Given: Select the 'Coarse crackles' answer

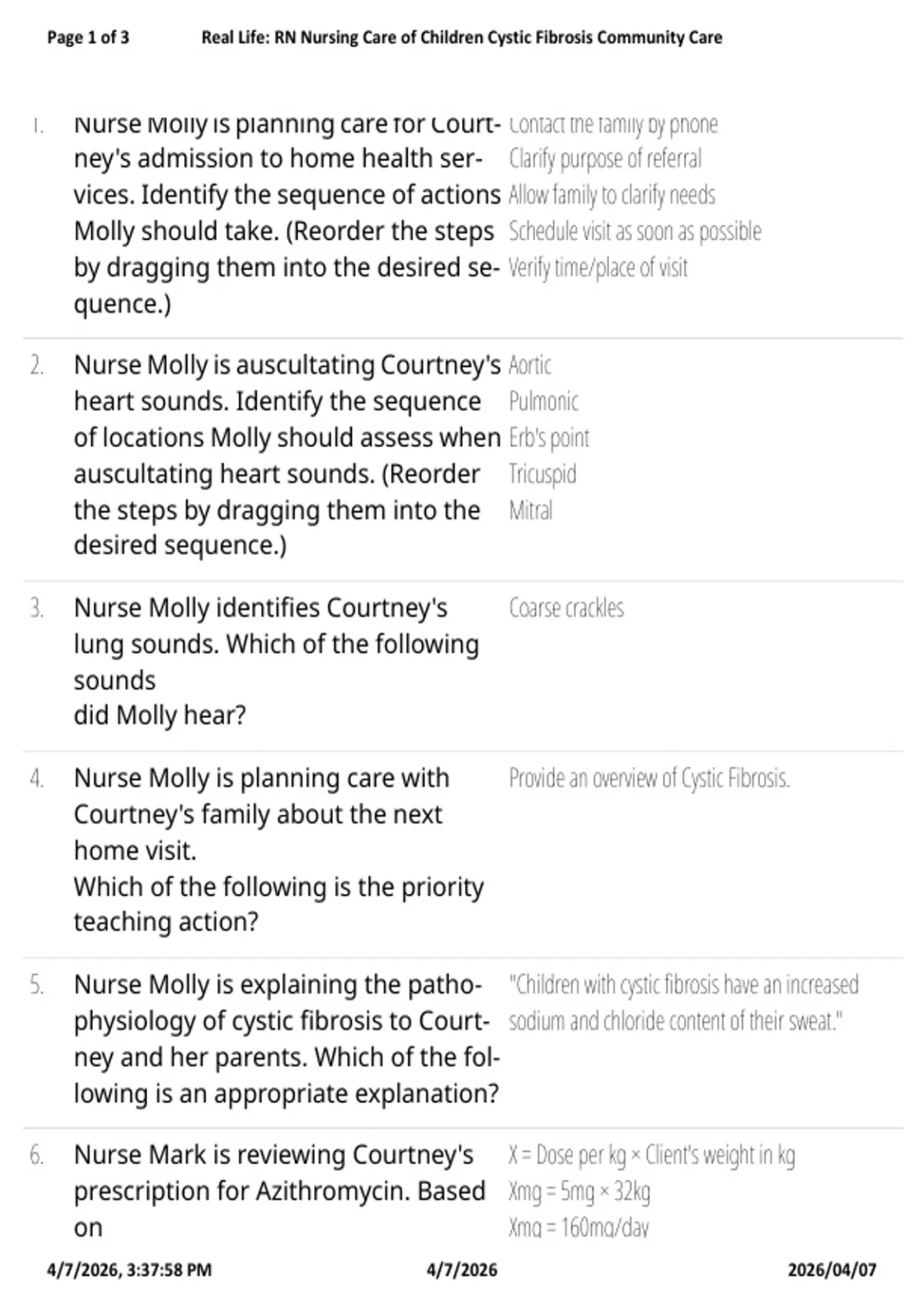Looking at the screenshot, I should click(567, 608).
